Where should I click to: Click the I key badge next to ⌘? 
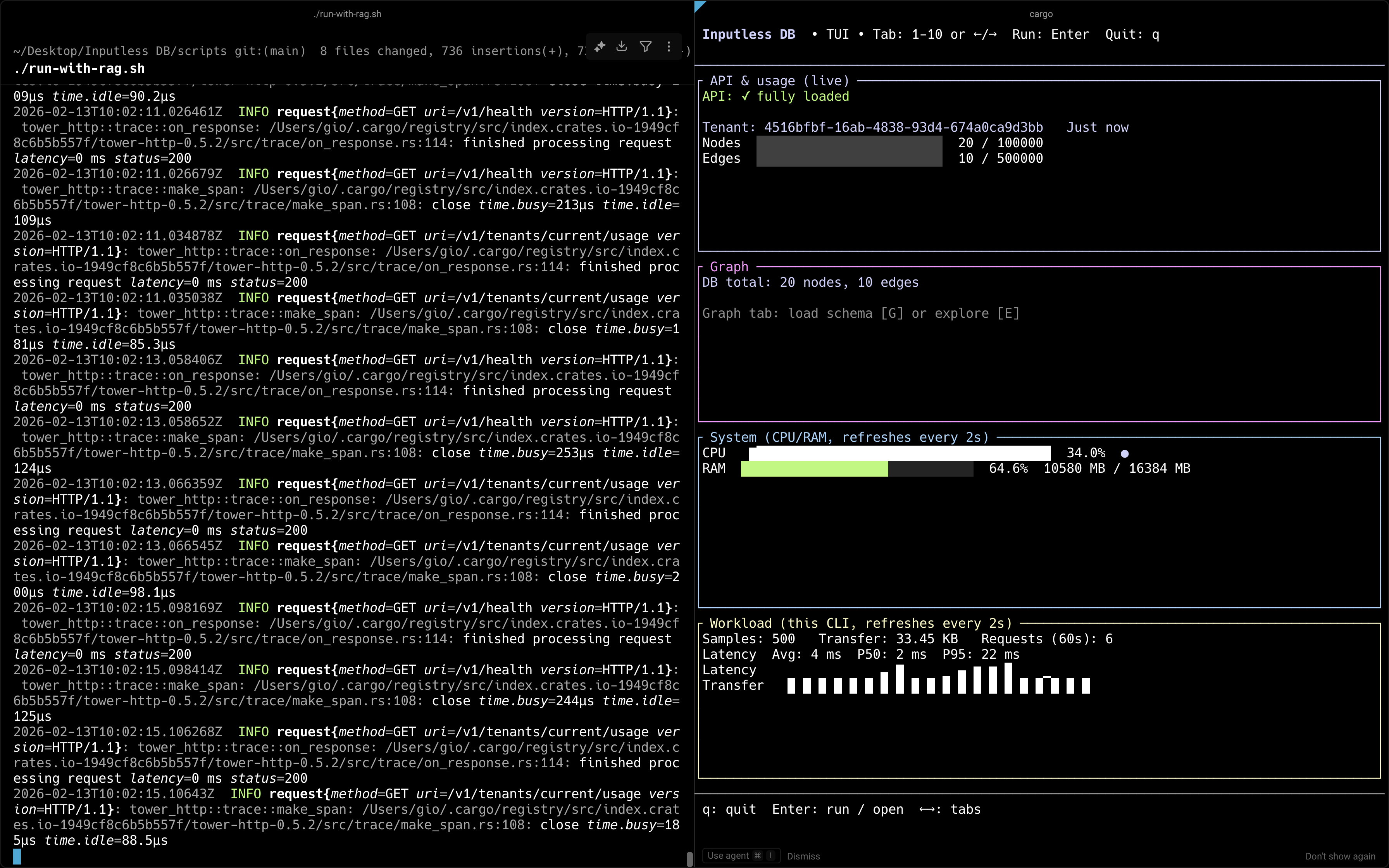[771, 855]
